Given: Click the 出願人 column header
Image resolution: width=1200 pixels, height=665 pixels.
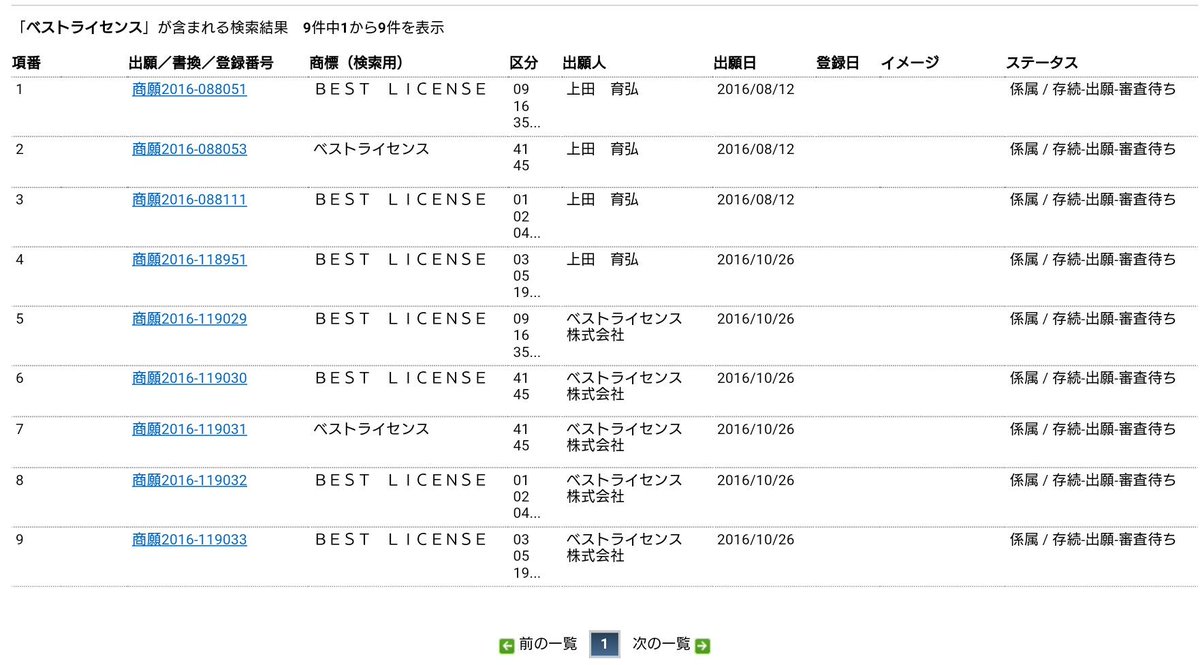Looking at the screenshot, I should (x=585, y=63).
